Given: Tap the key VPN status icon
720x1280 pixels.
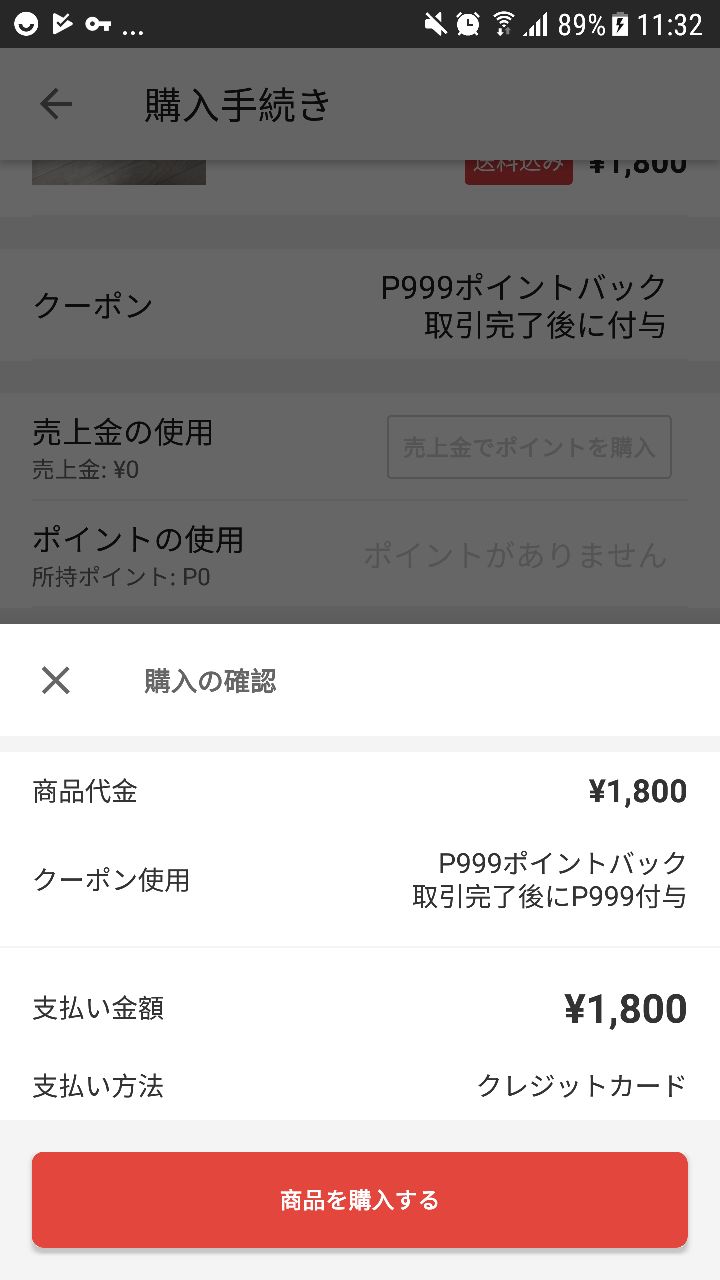Looking at the screenshot, I should click(98, 24).
